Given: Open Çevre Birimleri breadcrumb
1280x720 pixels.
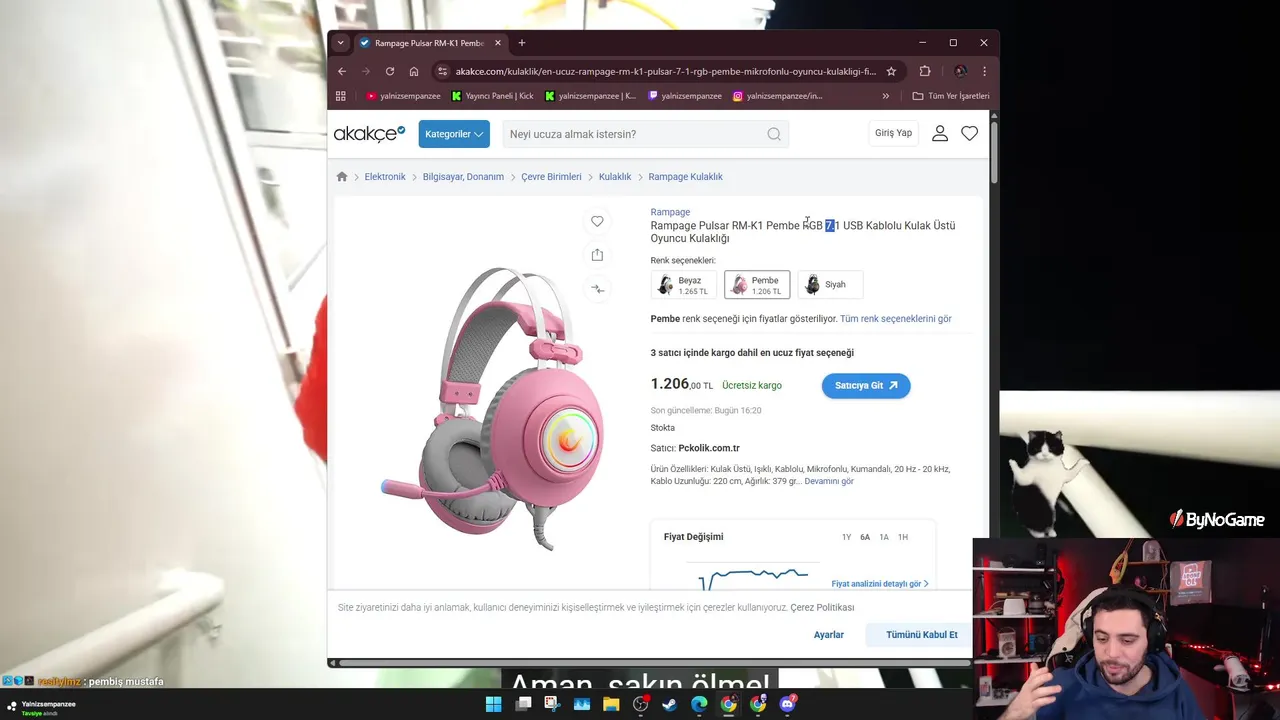Looking at the screenshot, I should coord(551,176).
